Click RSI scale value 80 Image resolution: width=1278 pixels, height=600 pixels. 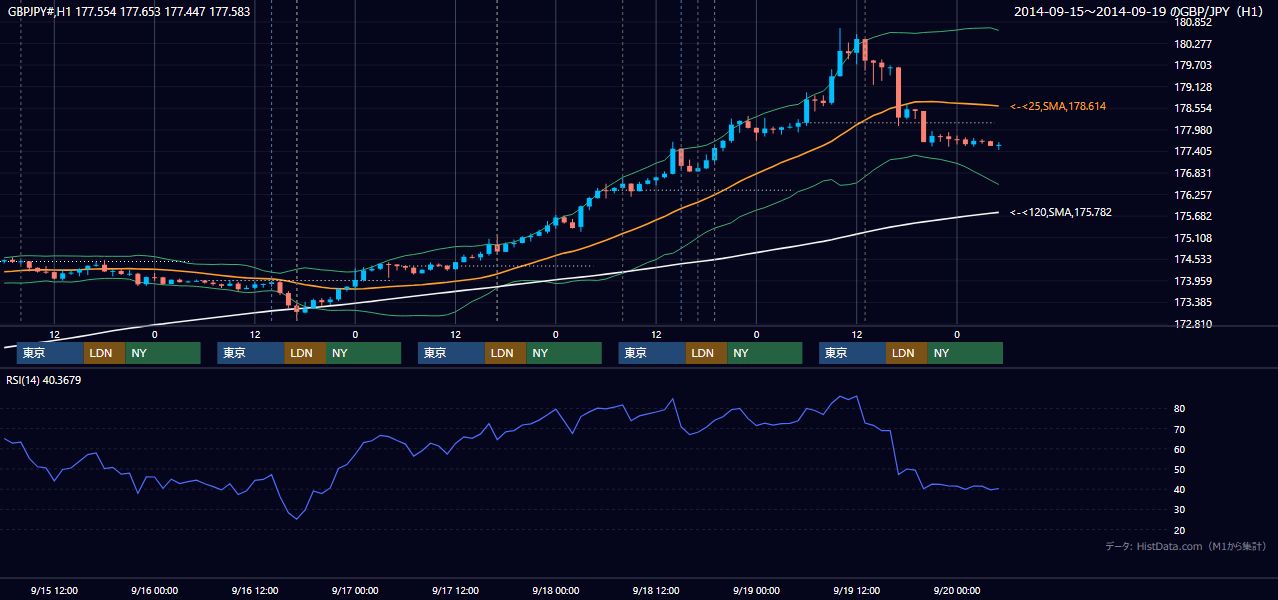point(1180,409)
